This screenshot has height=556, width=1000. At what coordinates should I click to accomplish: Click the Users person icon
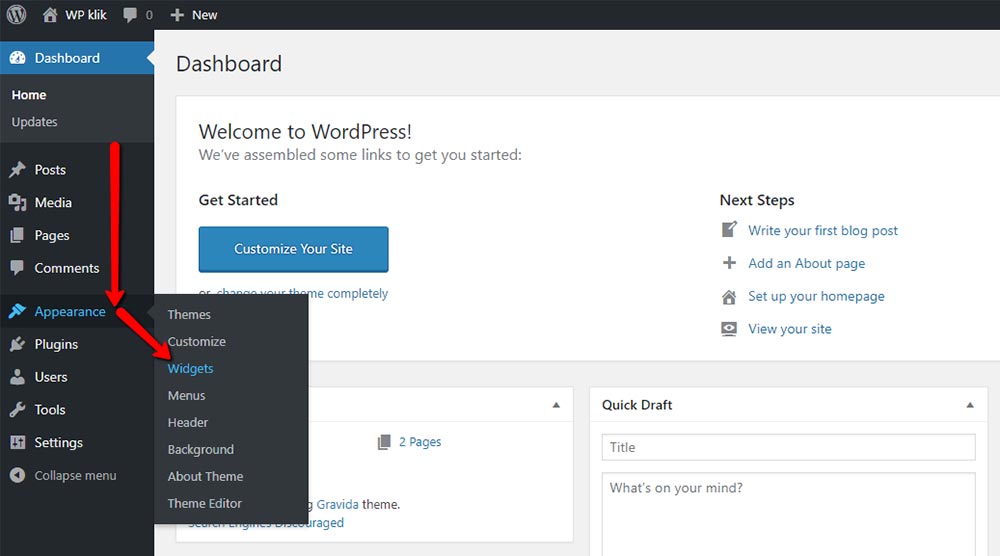point(17,377)
